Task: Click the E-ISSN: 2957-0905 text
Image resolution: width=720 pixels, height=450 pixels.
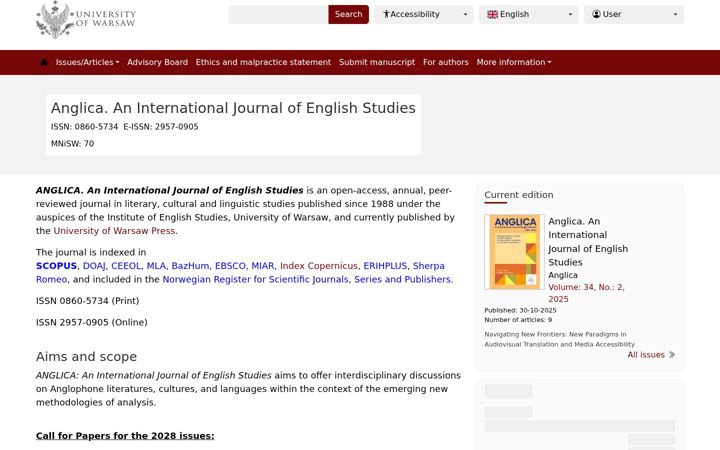Action: (x=161, y=127)
